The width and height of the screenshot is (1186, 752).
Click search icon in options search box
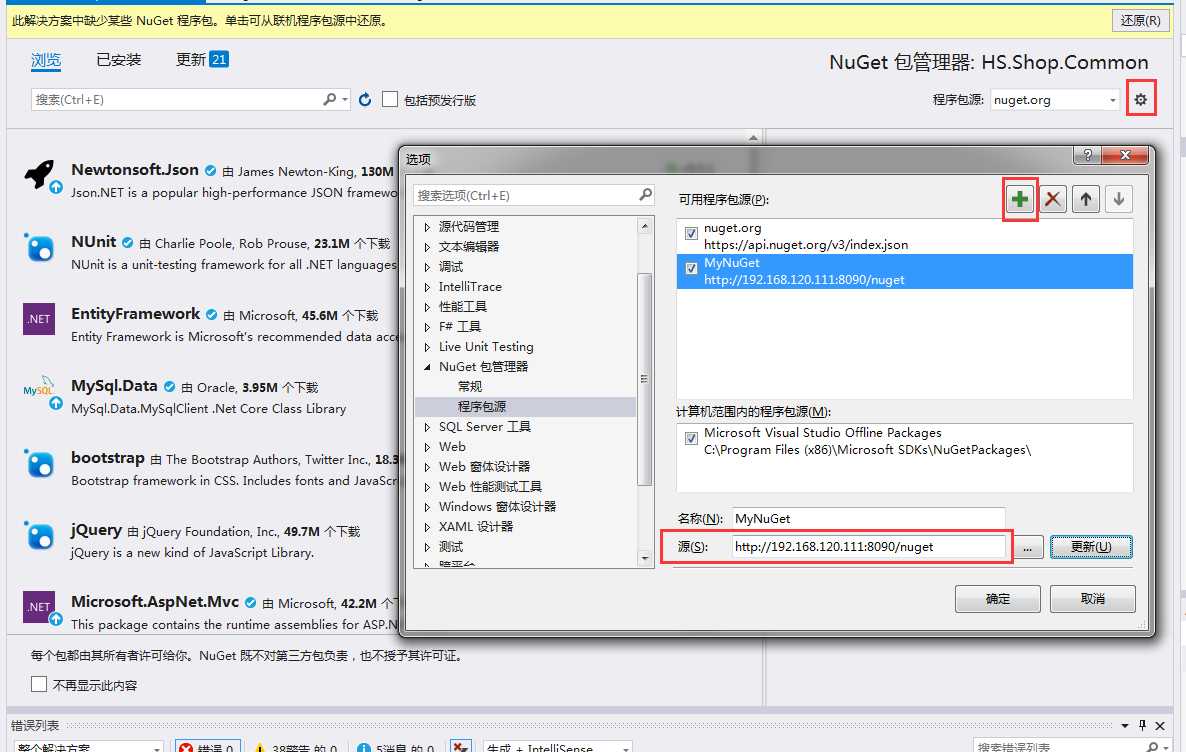645,194
